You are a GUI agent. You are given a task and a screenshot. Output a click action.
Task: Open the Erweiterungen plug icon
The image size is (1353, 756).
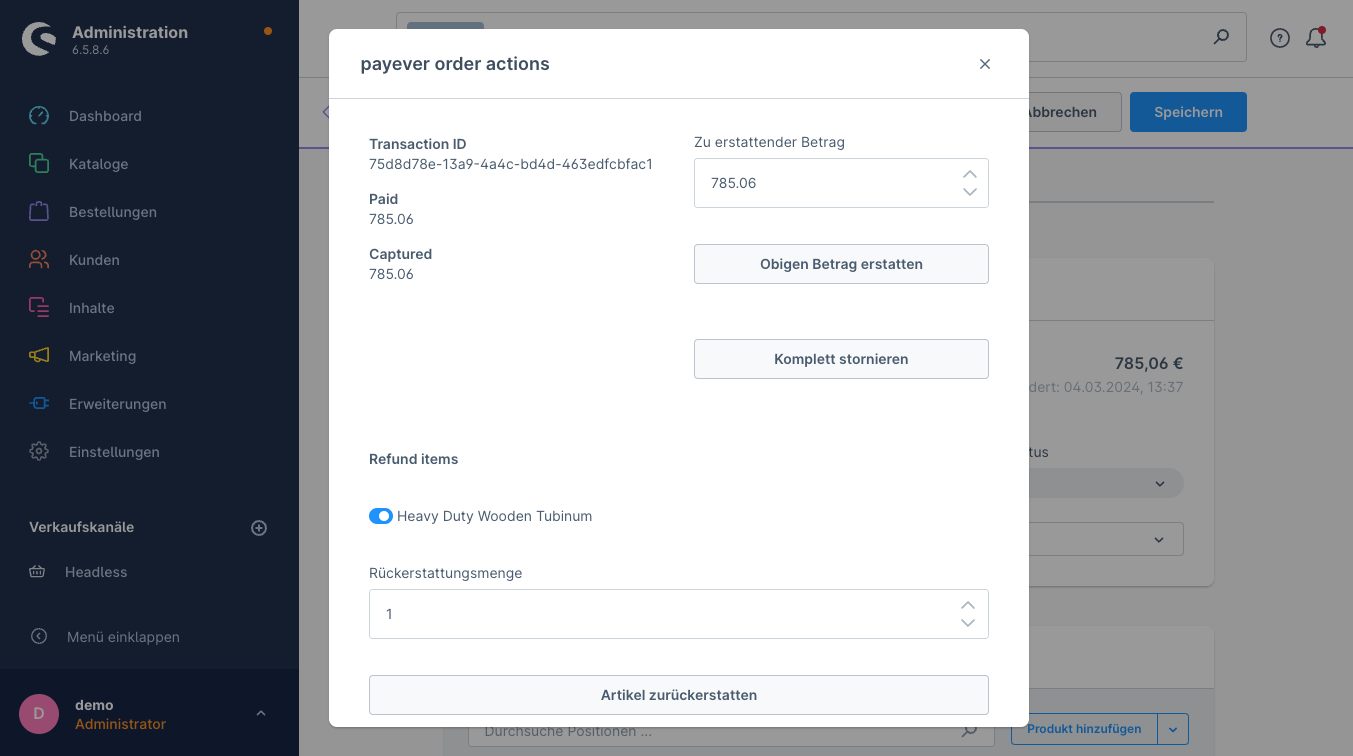39,404
